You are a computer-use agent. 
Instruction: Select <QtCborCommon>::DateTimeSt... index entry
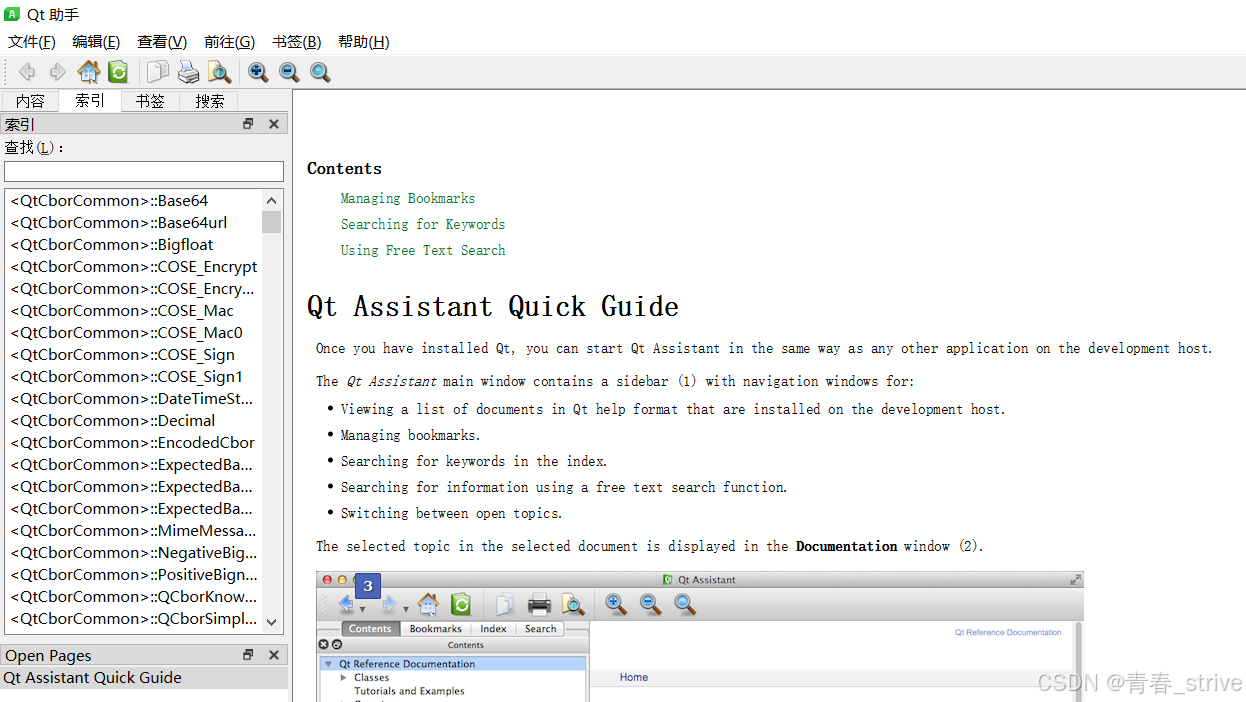tap(133, 398)
